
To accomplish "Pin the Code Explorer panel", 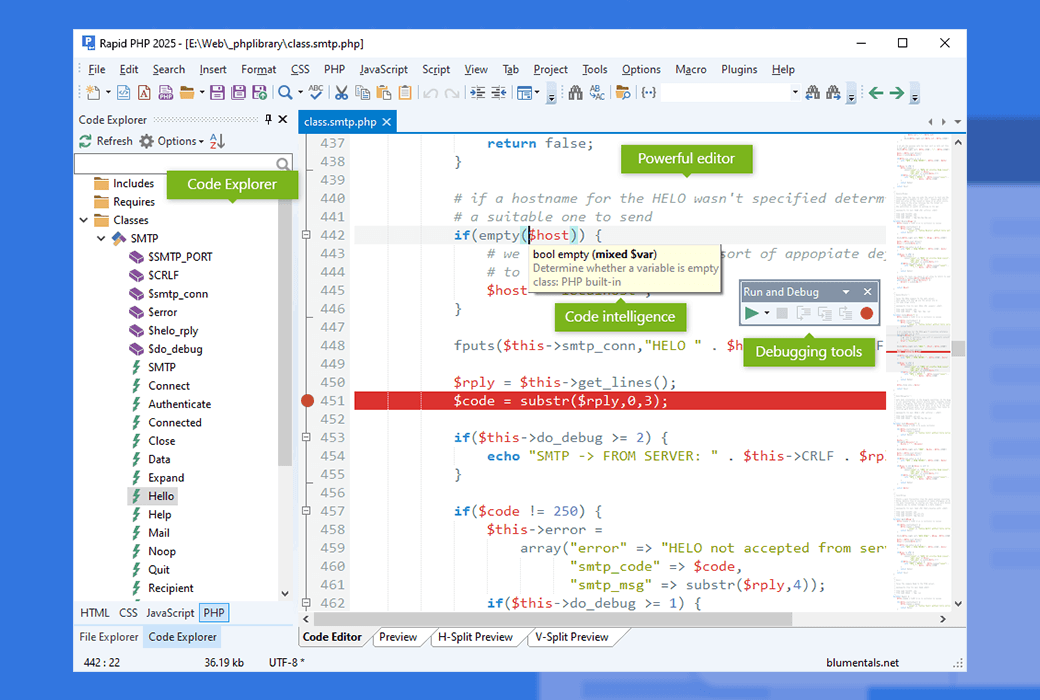I will pos(268,119).
